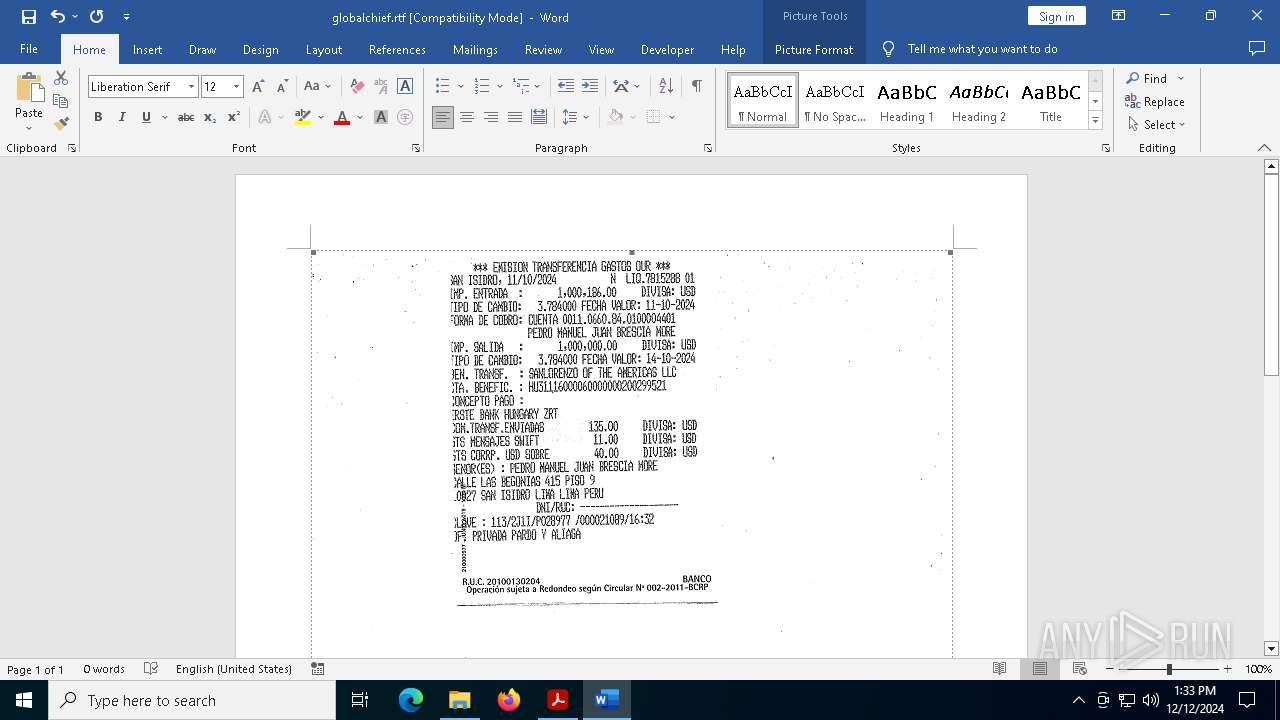Open the Picture Format tab

814,49
